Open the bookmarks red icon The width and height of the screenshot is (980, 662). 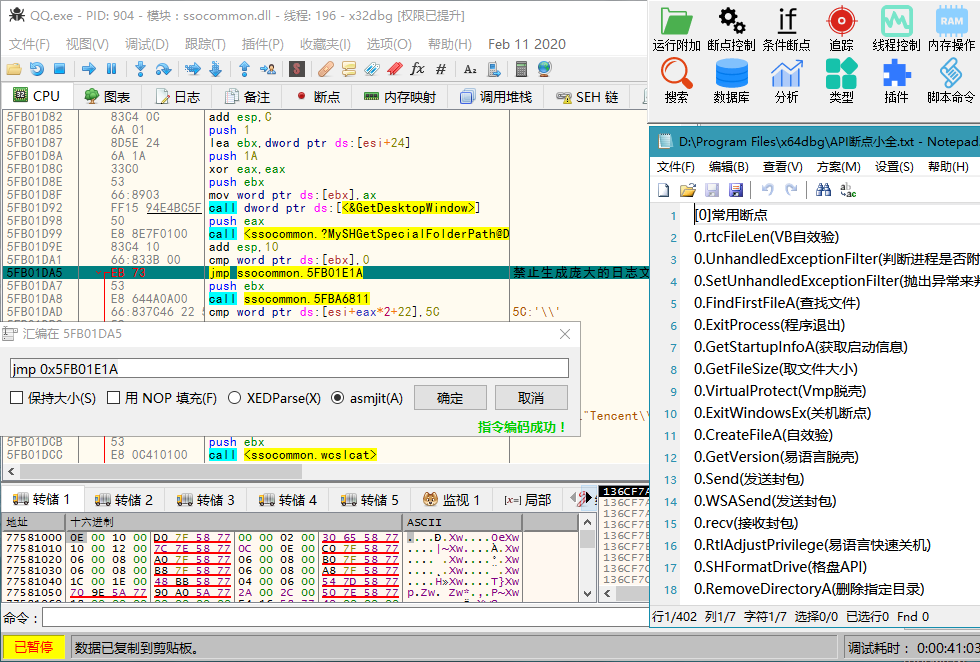394,69
